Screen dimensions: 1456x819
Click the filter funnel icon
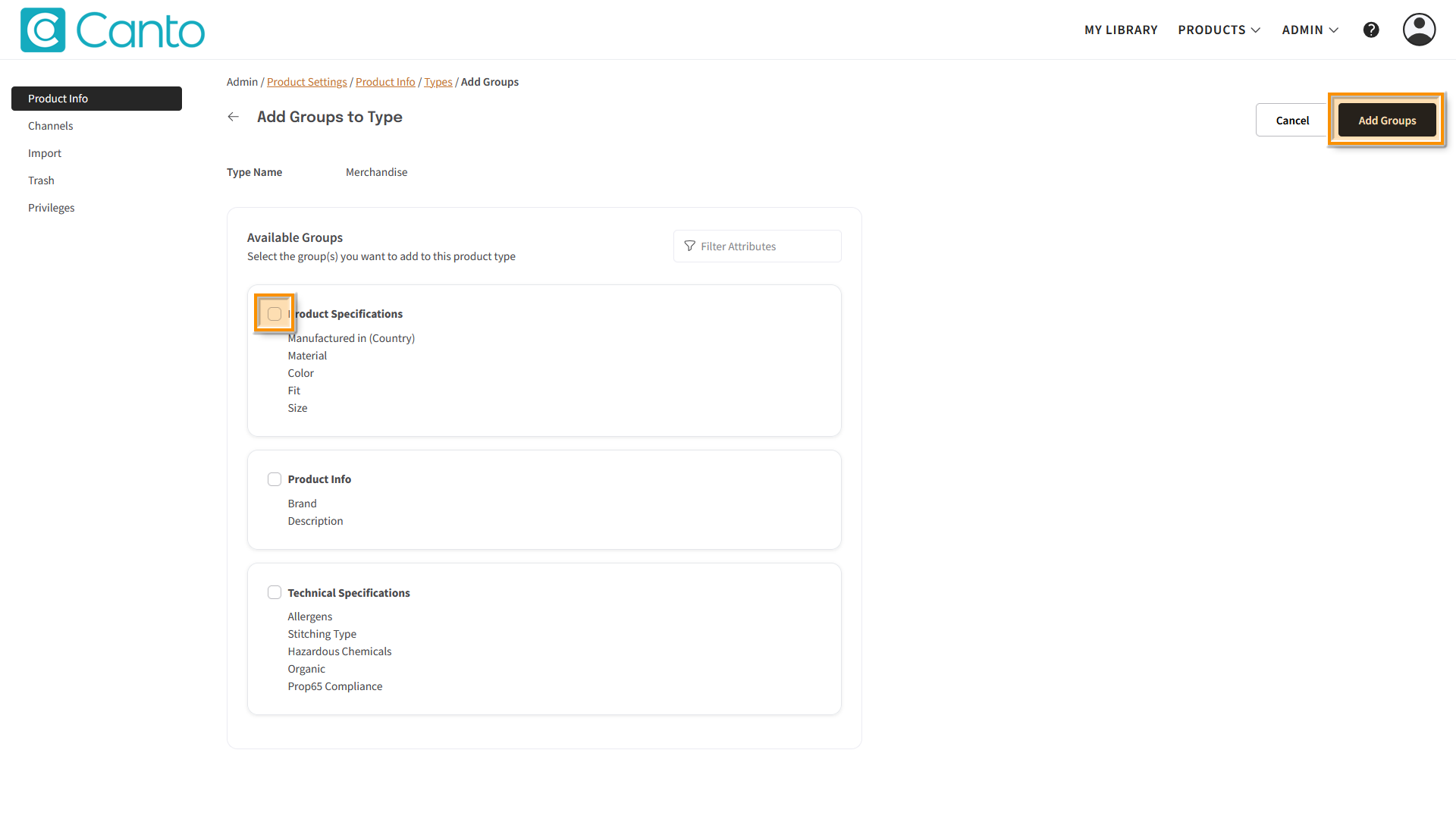[689, 246]
